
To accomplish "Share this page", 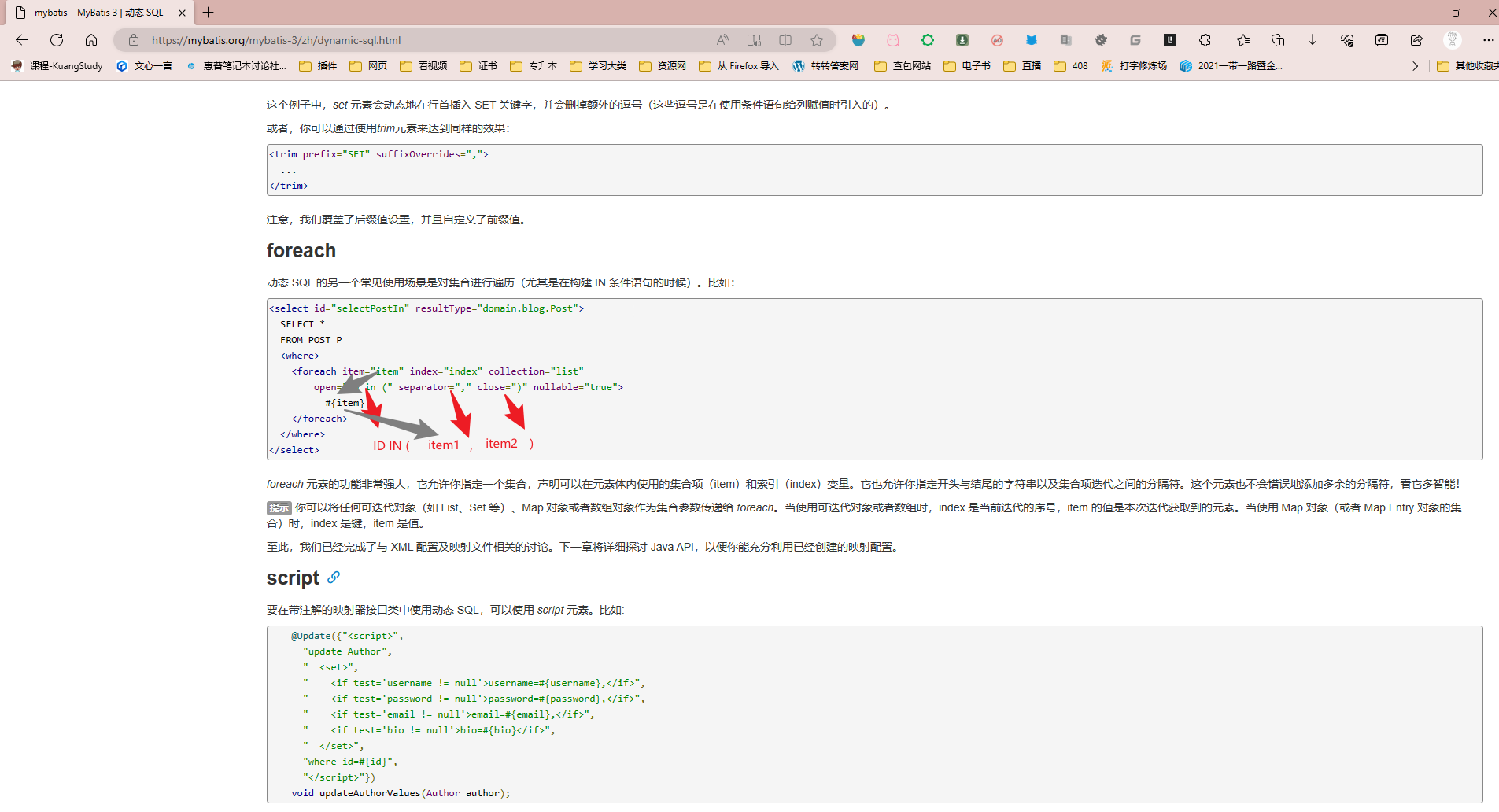I will (x=1416, y=40).
